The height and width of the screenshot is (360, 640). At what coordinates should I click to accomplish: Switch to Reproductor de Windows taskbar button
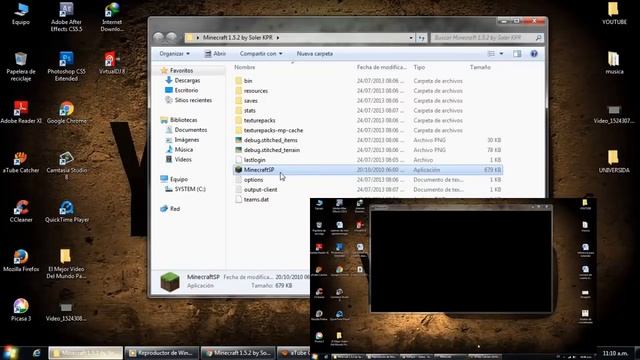click(x=162, y=353)
